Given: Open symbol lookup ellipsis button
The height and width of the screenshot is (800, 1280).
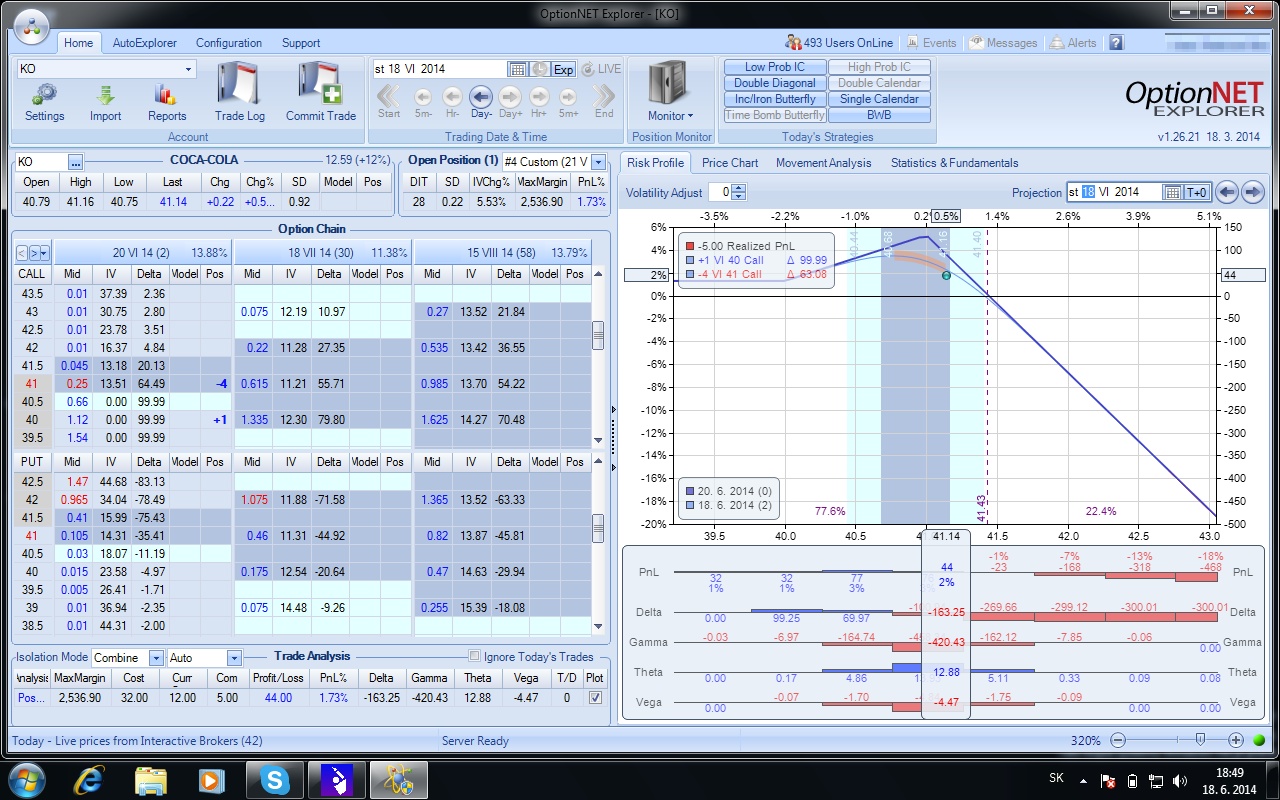Looking at the screenshot, I should coord(75,162).
